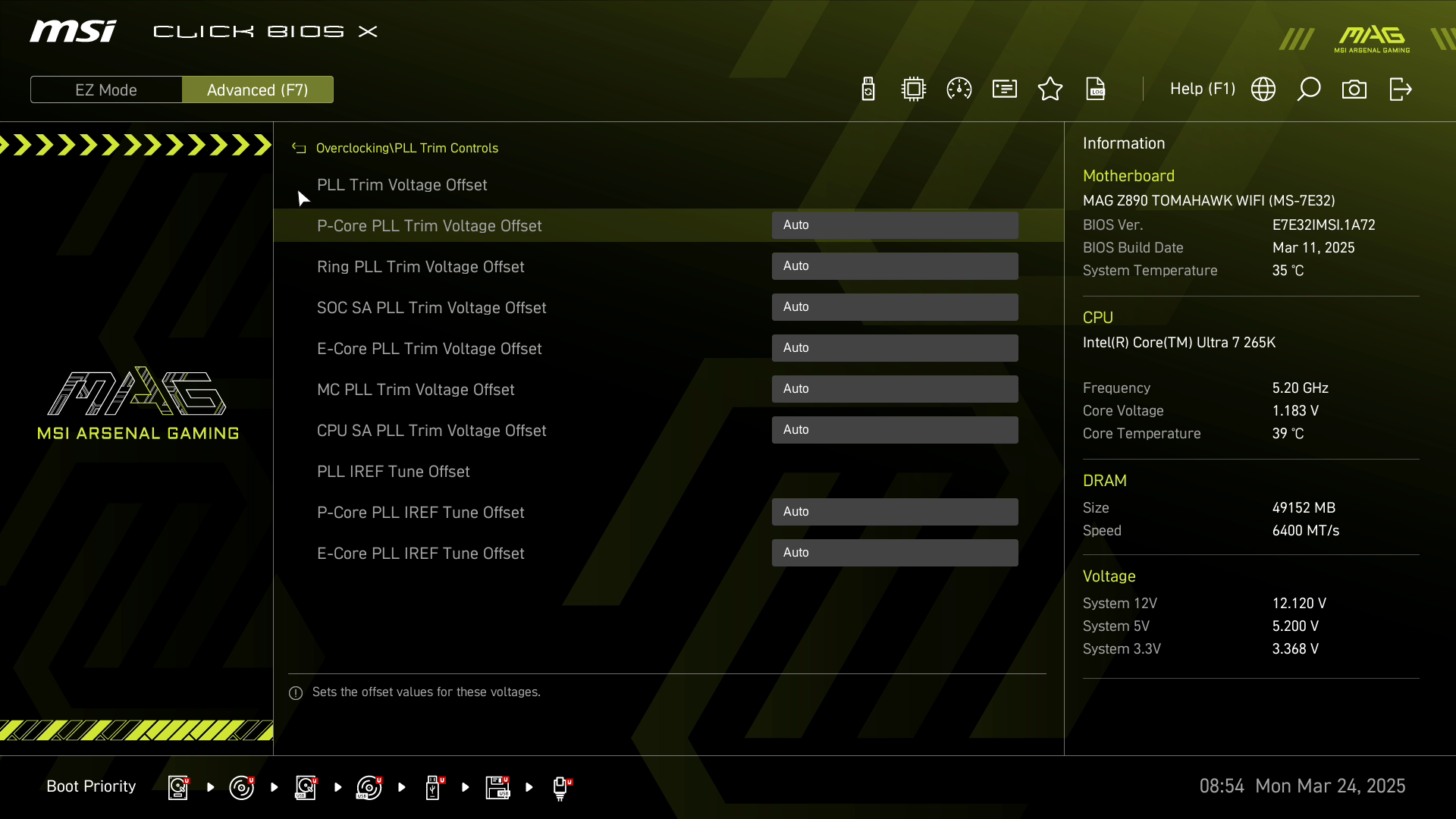Select CPU SA PLL Trim Voltage Offset row
The image size is (1456, 819).
[431, 431]
